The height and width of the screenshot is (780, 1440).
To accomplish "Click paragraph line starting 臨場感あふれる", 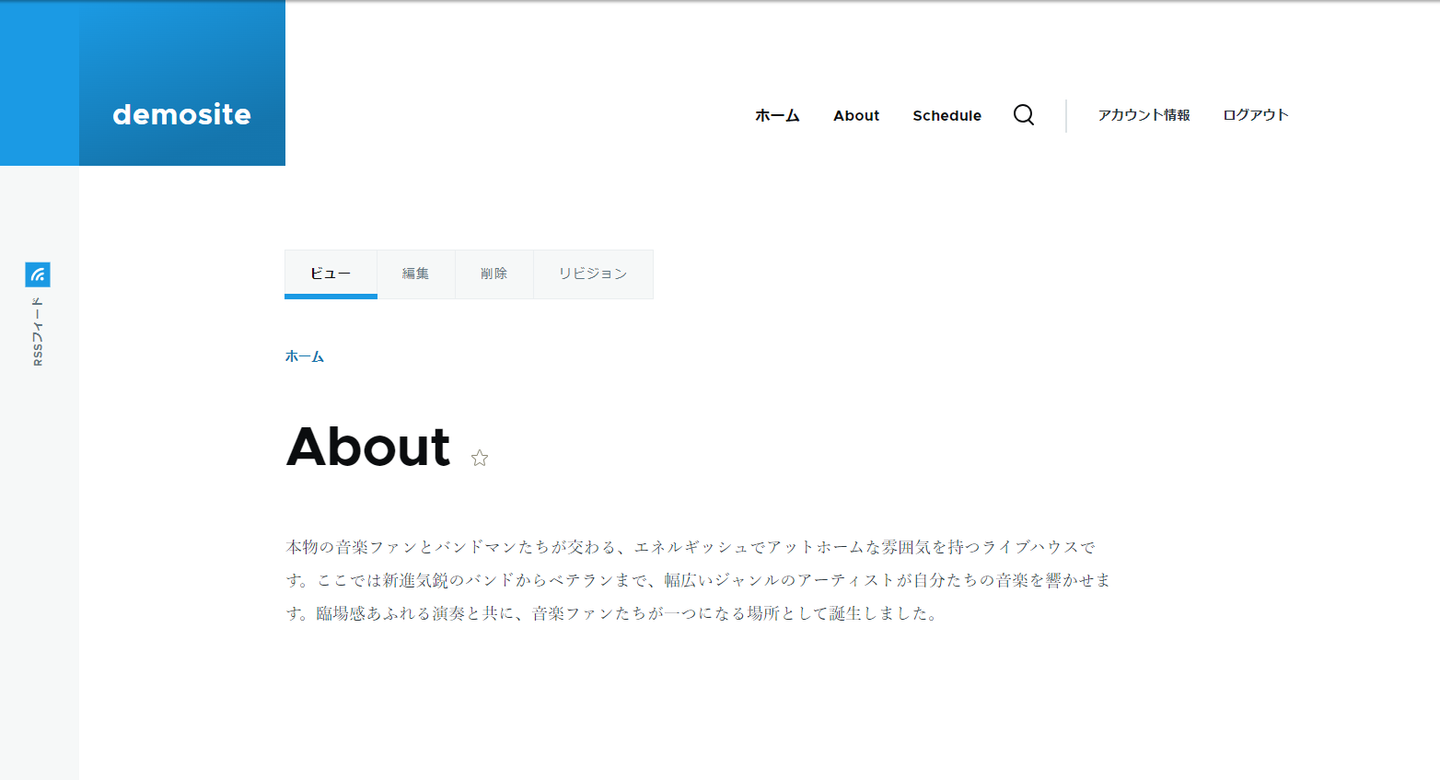I will pos(627,613).
